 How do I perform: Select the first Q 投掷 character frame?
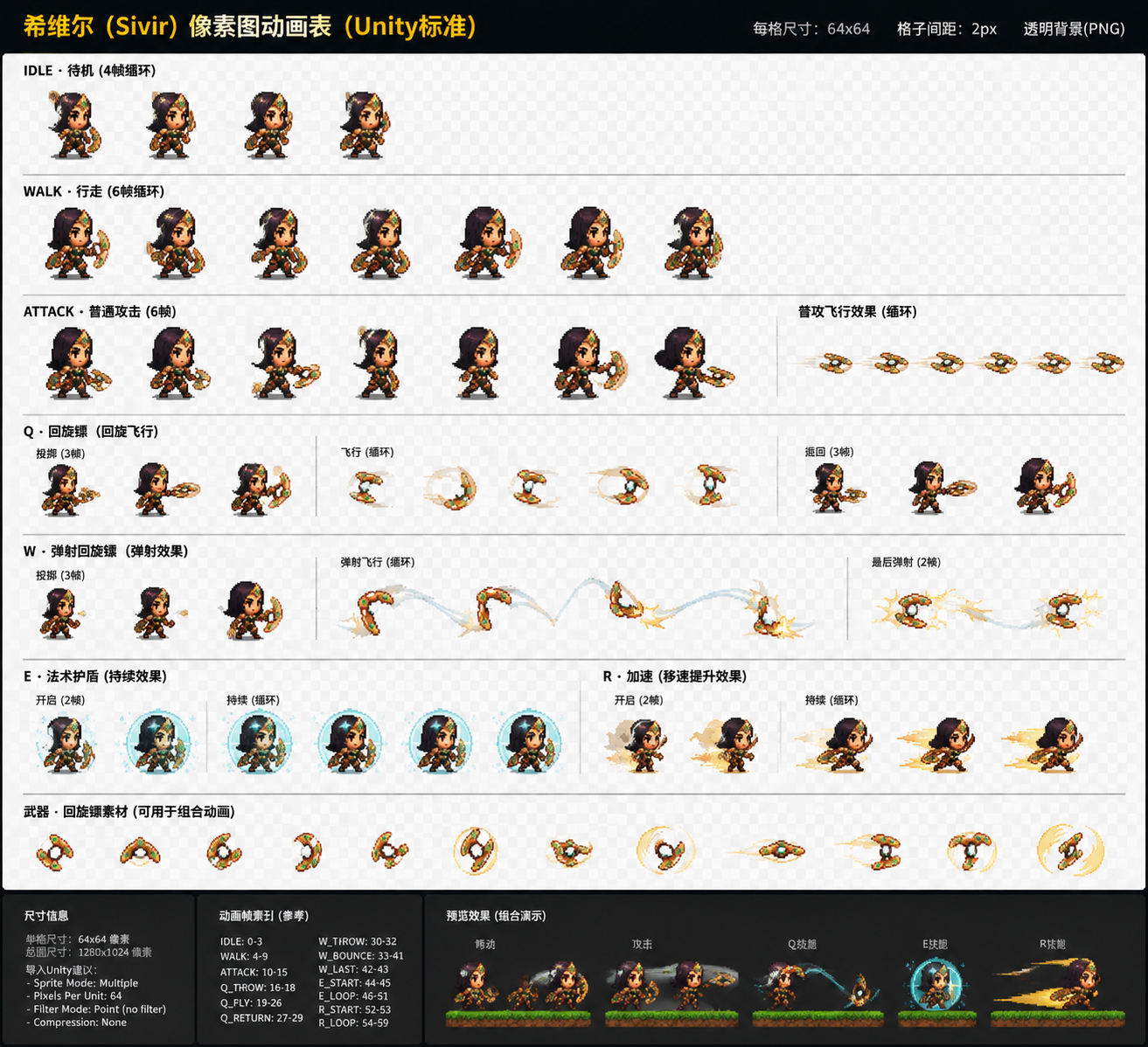click(x=68, y=489)
